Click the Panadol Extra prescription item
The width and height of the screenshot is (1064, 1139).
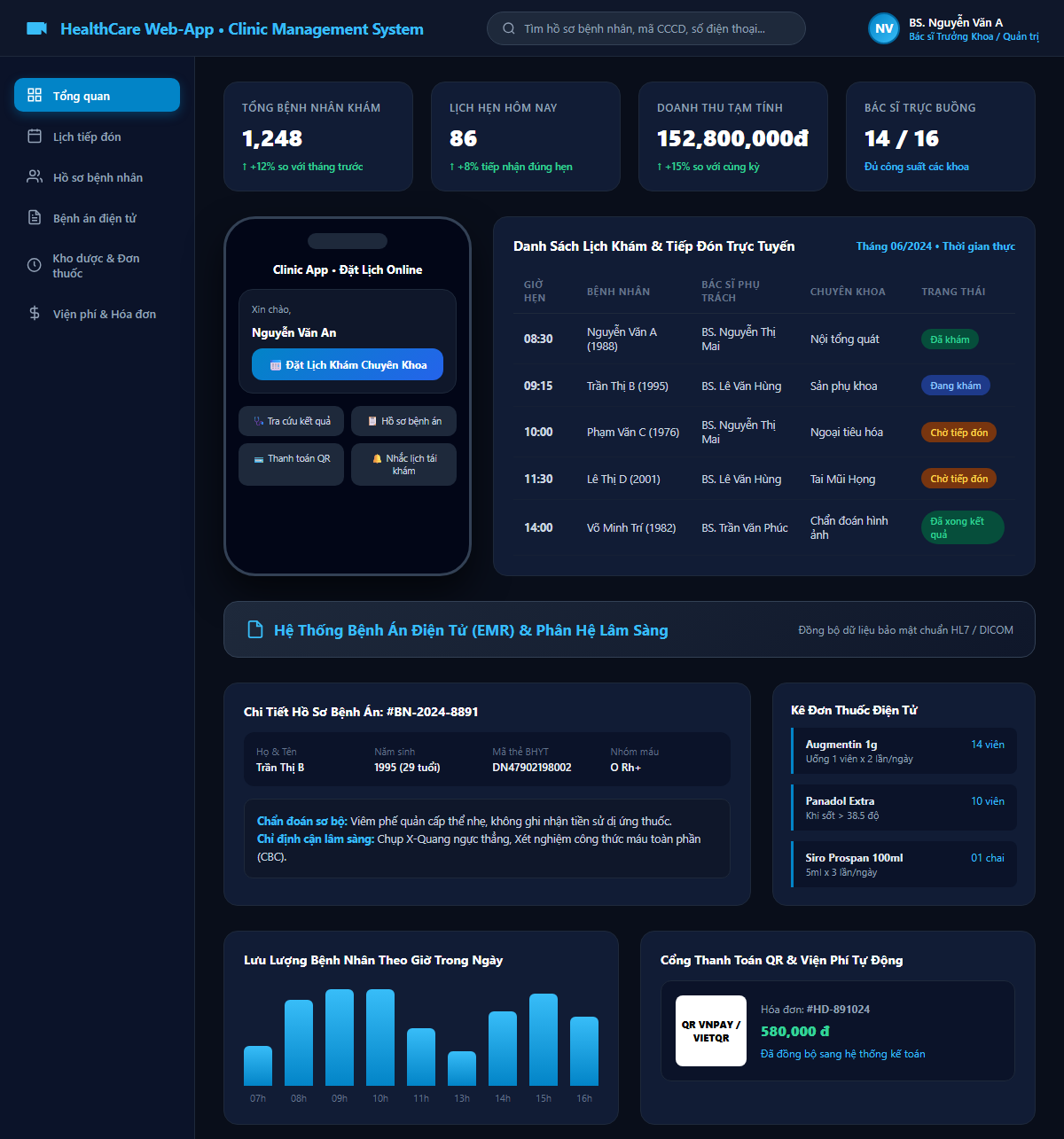click(904, 807)
